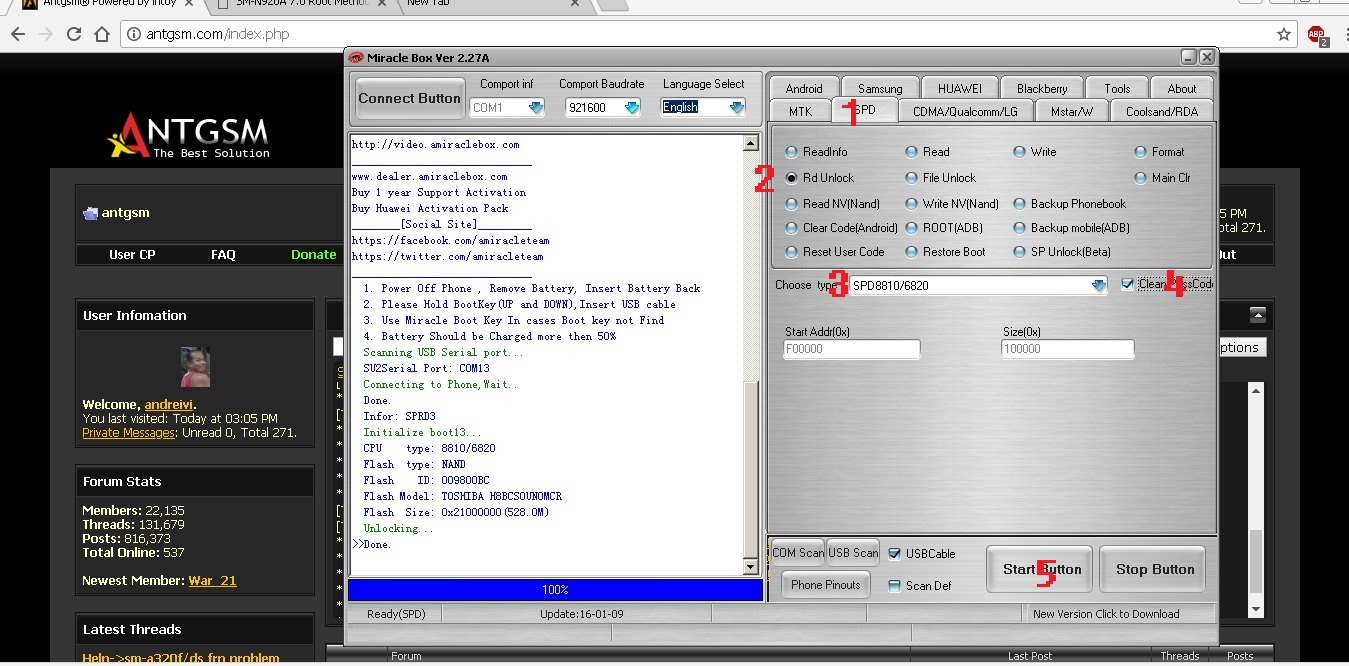Click the ANTGSM forum logo
Viewport: 1349px width, 666px height.
(x=188, y=135)
